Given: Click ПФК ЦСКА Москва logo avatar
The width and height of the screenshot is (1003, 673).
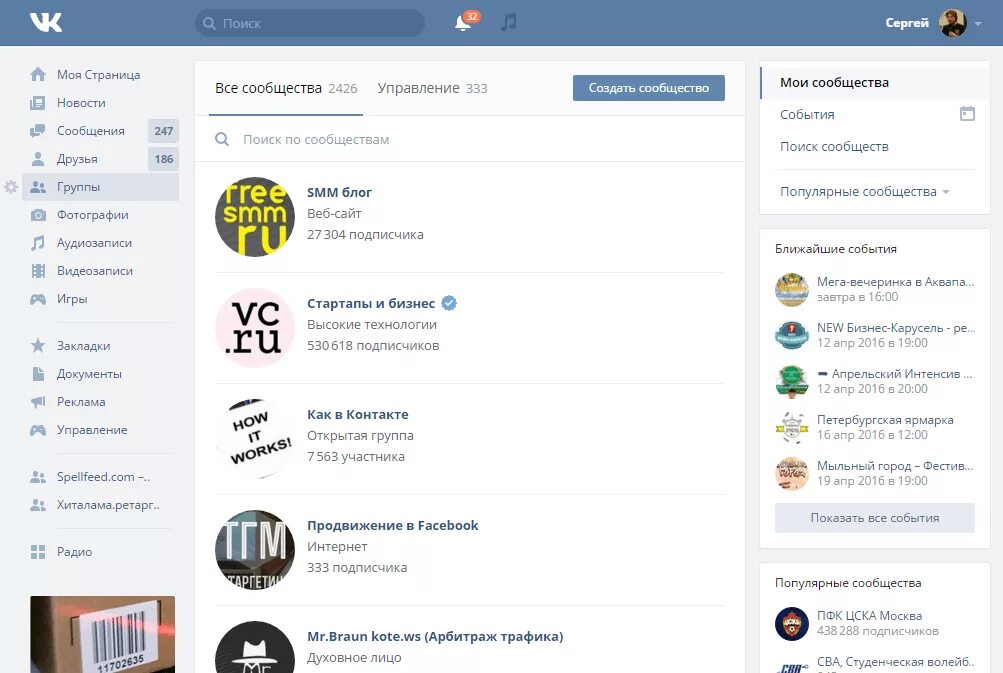Looking at the screenshot, I should pyautogui.click(x=792, y=624).
